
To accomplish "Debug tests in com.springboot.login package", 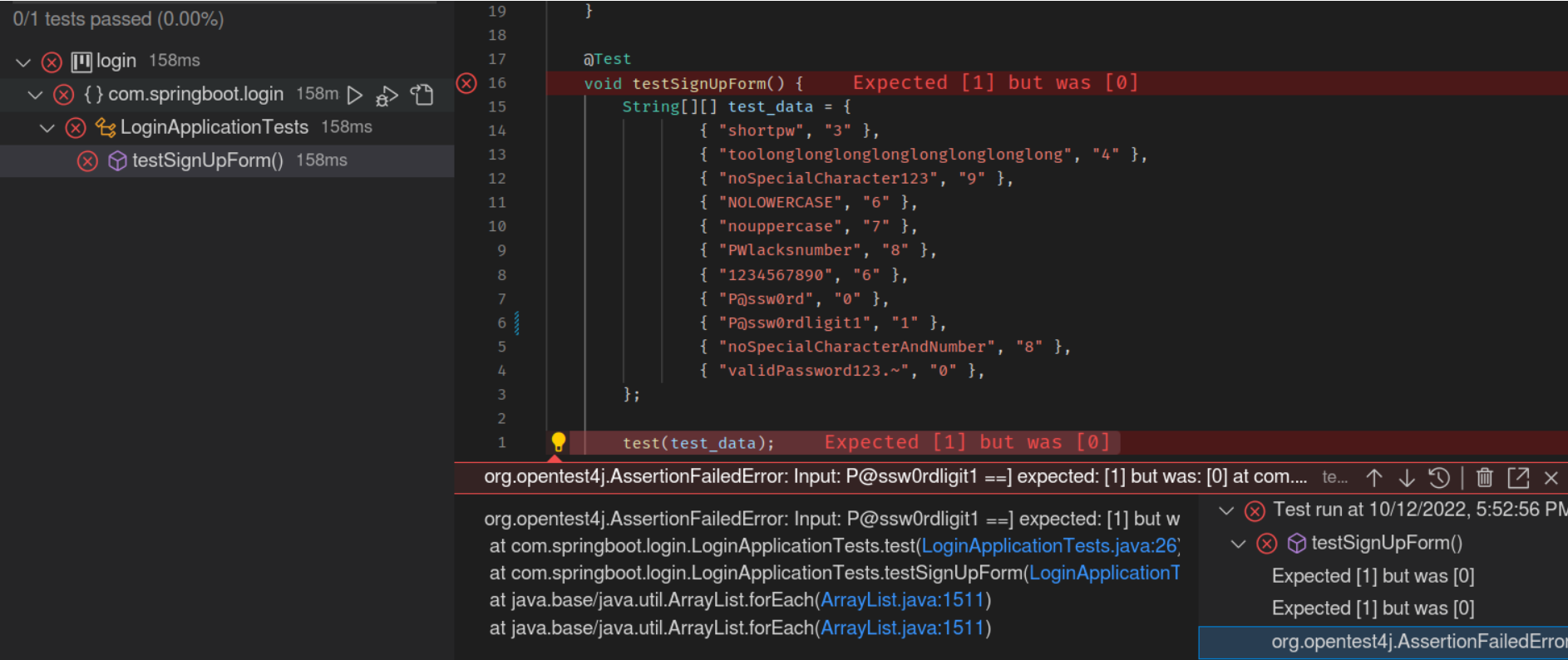I will point(387,96).
